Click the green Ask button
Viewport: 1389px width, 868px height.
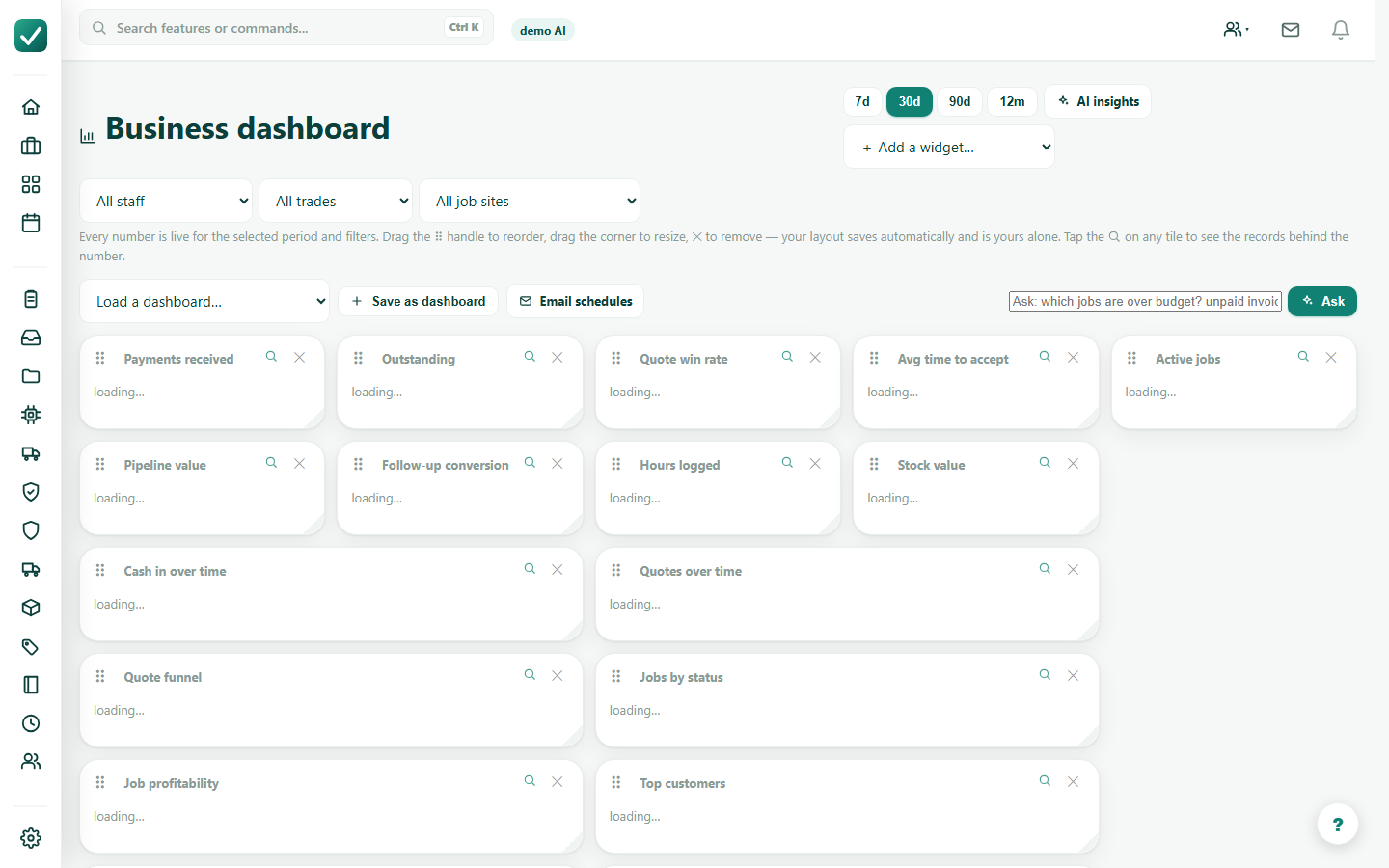click(1322, 301)
